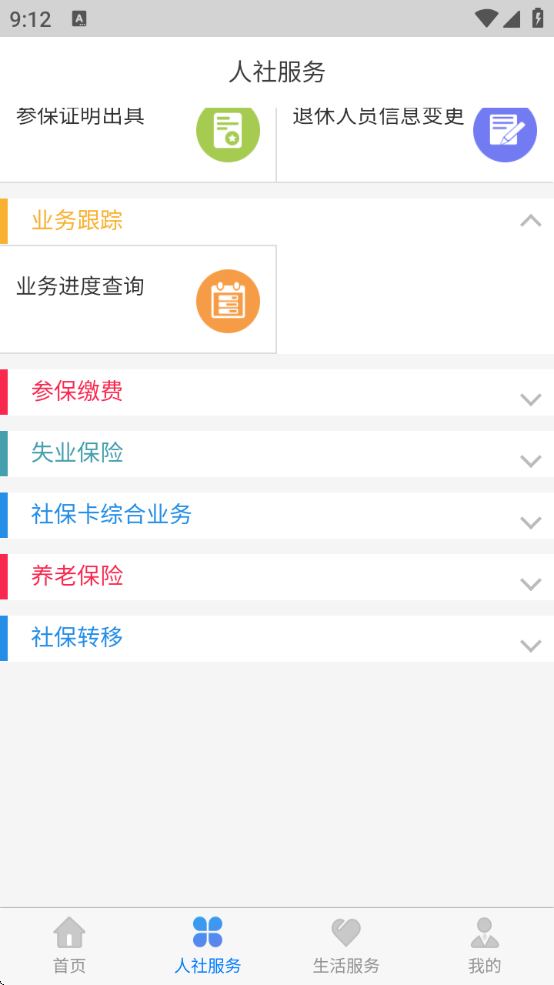Expand the 养老保险 section chevron
The width and height of the screenshot is (554, 985).
(531, 584)
